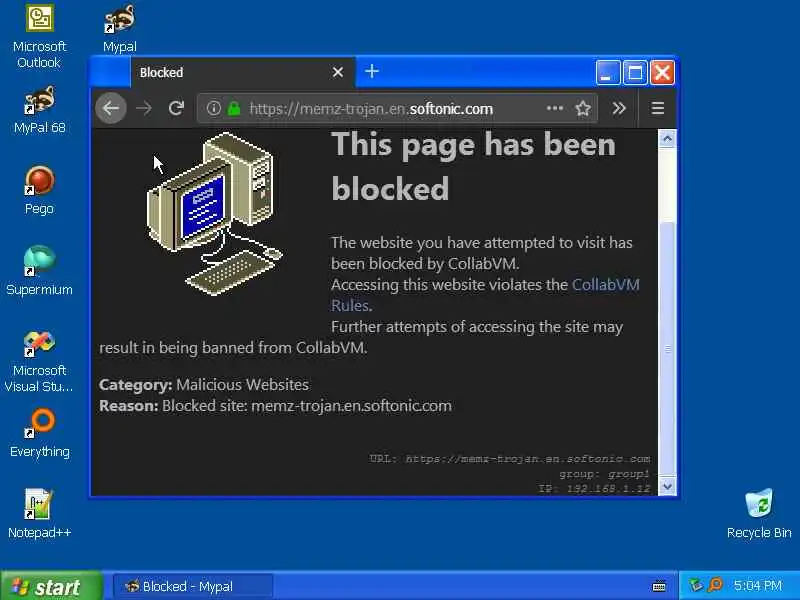
Task: Click the Blocked - Mypal taskbar button
Action: tap(193, 586)
